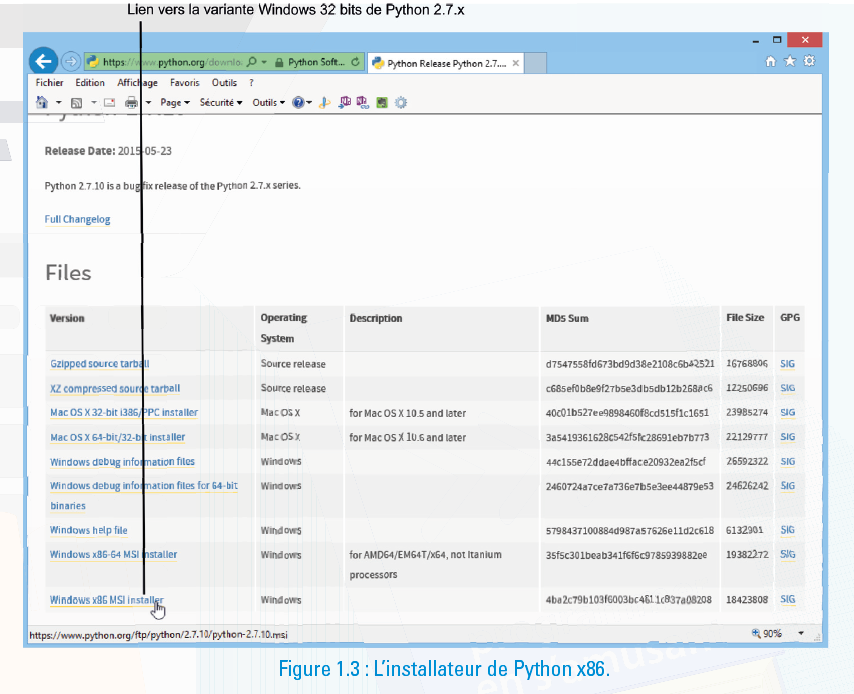This screenshot has width=854, height=694.
Task: Open Mac OS X 32-bit i386/PPC installer link
Action: (x=124, y=412)
